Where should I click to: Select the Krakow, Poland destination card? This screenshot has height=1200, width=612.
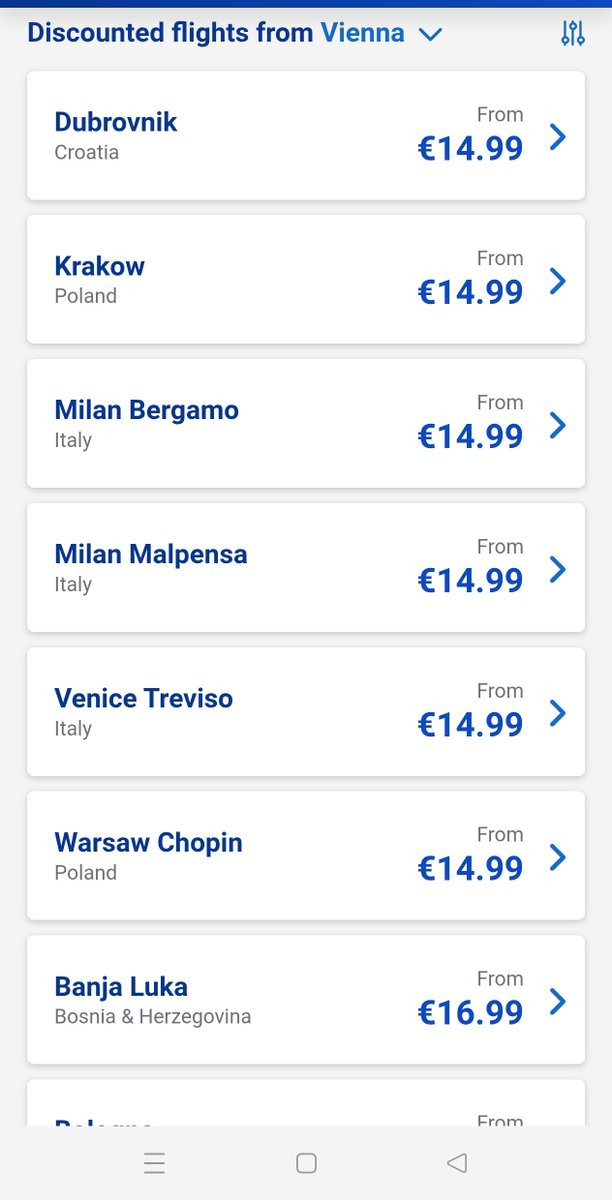click(x=306, y=279)
